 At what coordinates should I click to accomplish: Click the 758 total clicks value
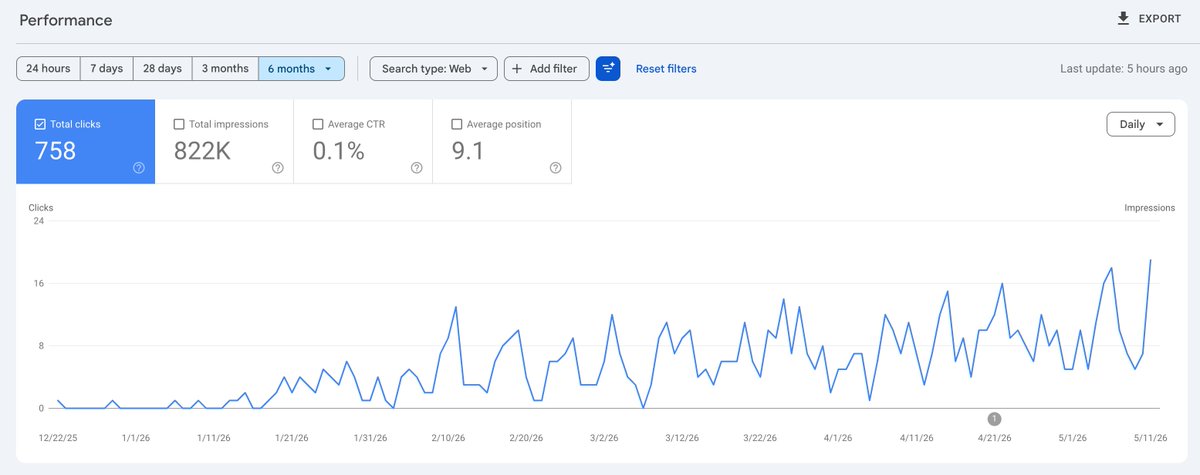point(55,151)
